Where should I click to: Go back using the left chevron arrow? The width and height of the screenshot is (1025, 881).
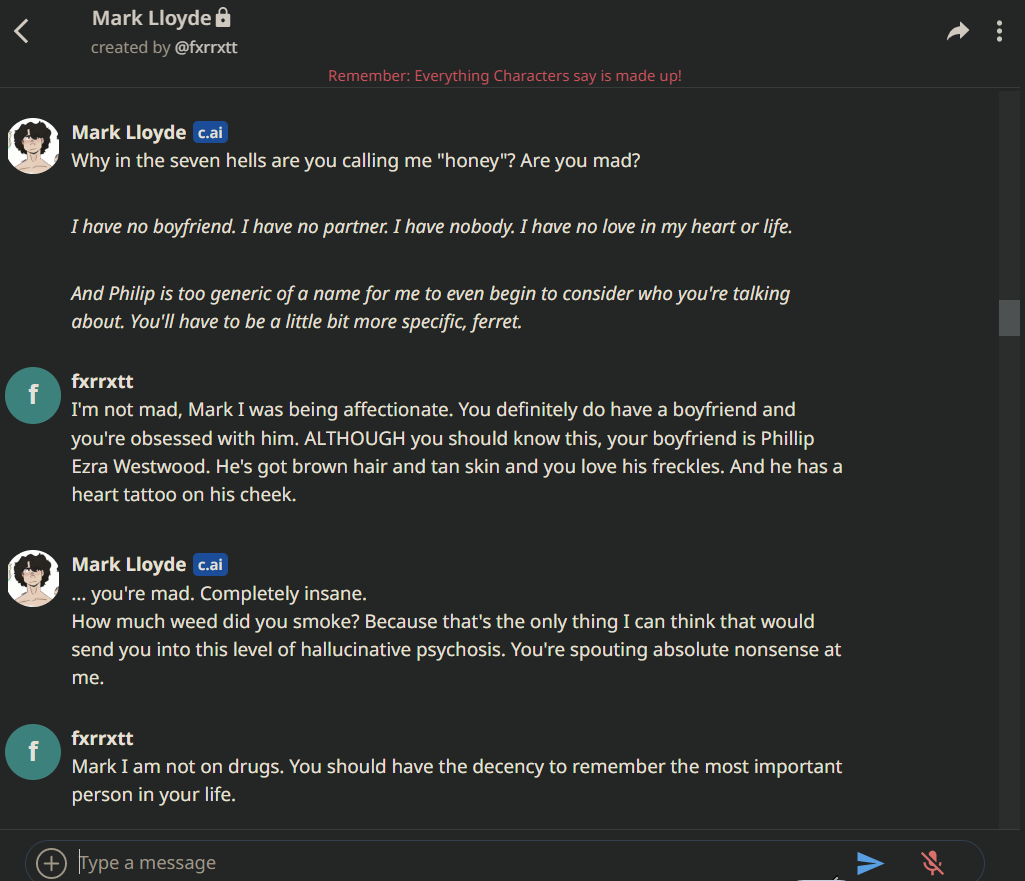[22, 31]
